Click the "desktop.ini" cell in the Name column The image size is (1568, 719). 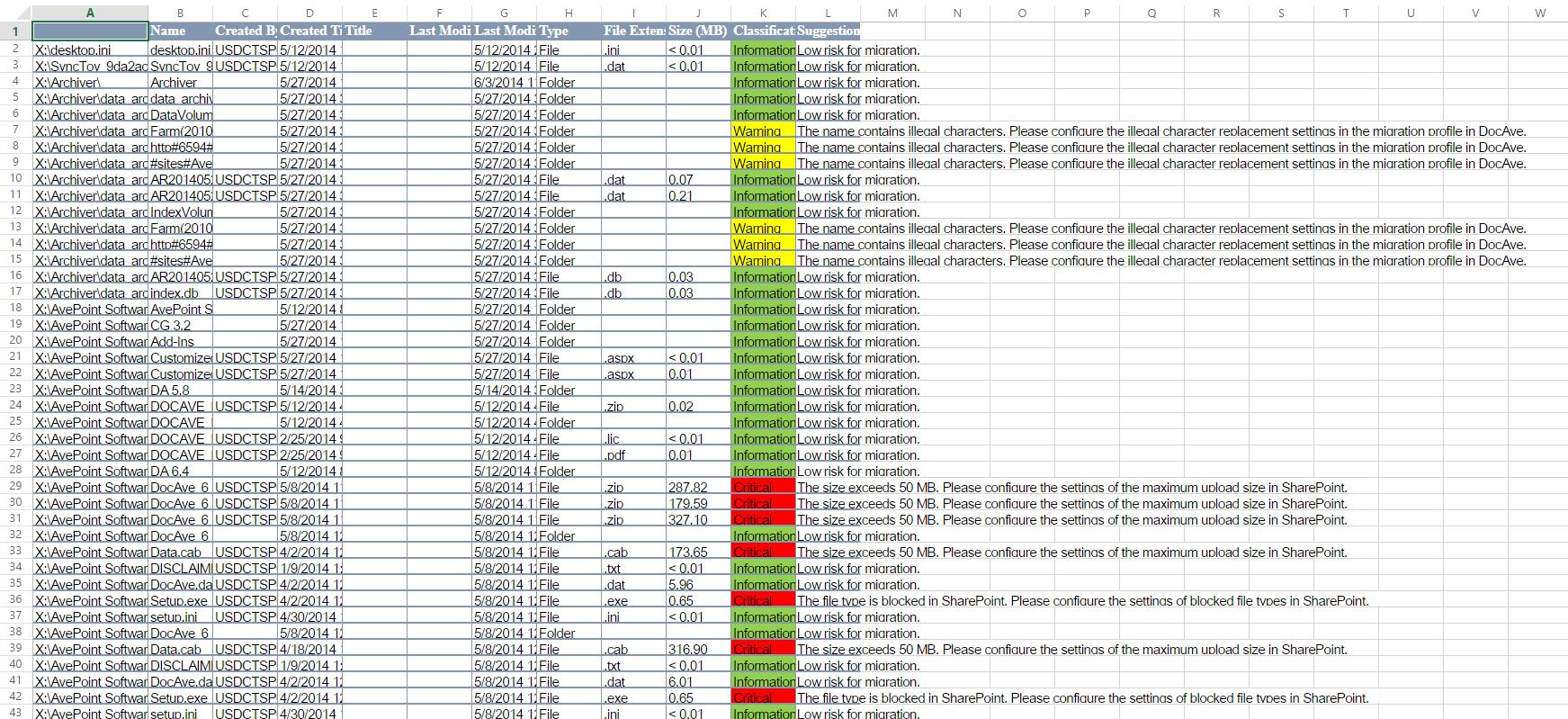click(x=181, y=49)
